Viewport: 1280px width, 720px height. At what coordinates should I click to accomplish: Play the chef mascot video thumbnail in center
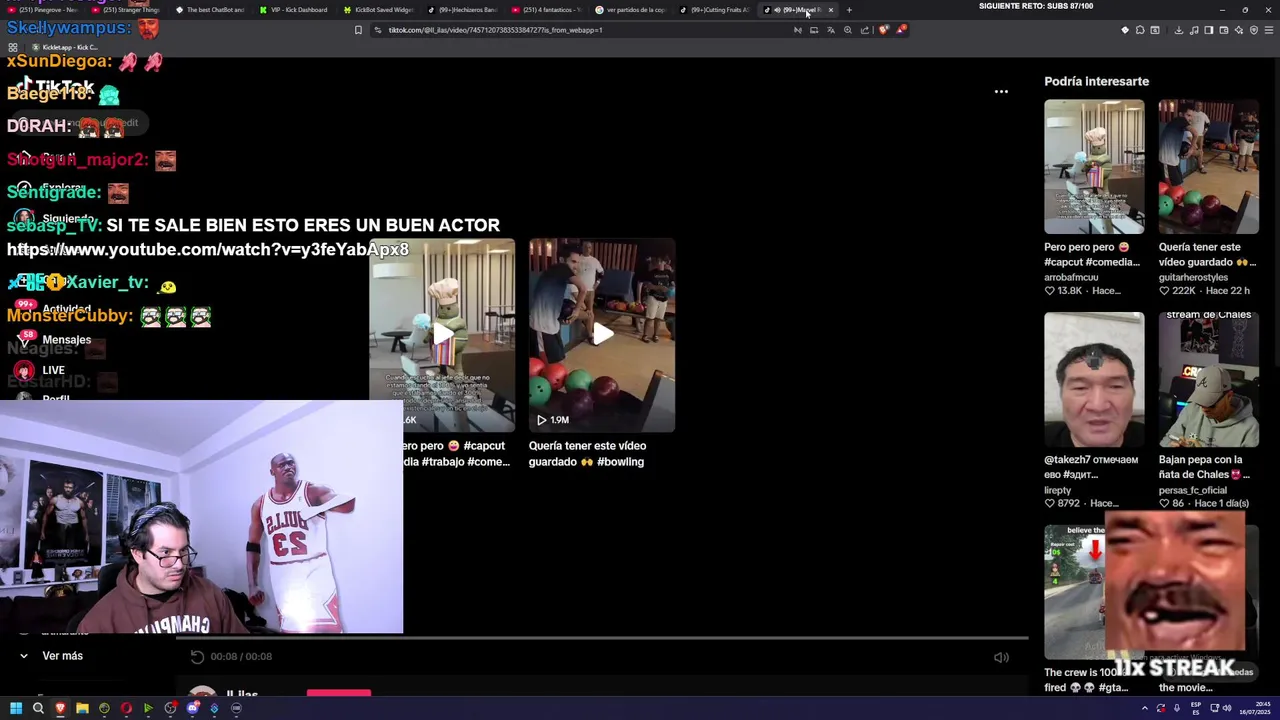442,335
